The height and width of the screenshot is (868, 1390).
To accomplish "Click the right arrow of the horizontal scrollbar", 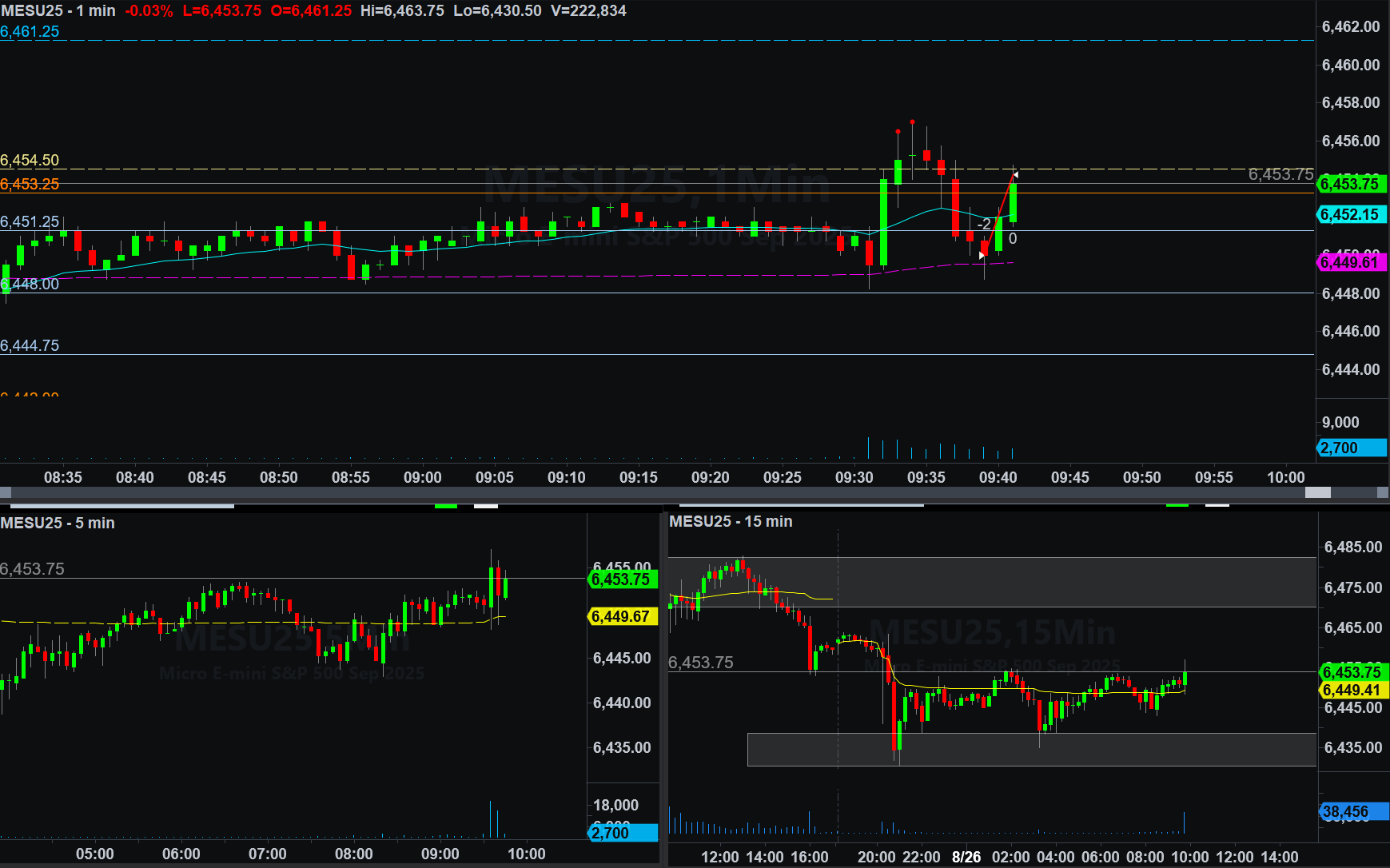I will pyautogui.click(x=1383, y=492).
